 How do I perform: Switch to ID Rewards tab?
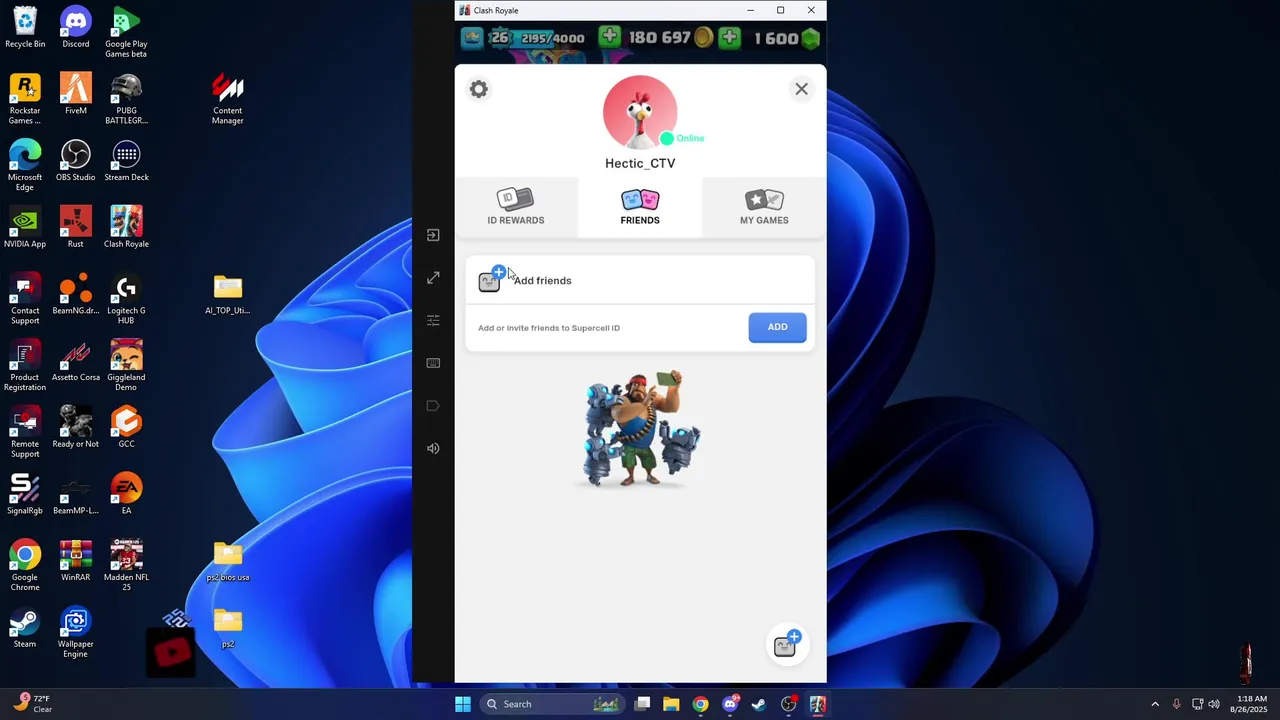516,207
